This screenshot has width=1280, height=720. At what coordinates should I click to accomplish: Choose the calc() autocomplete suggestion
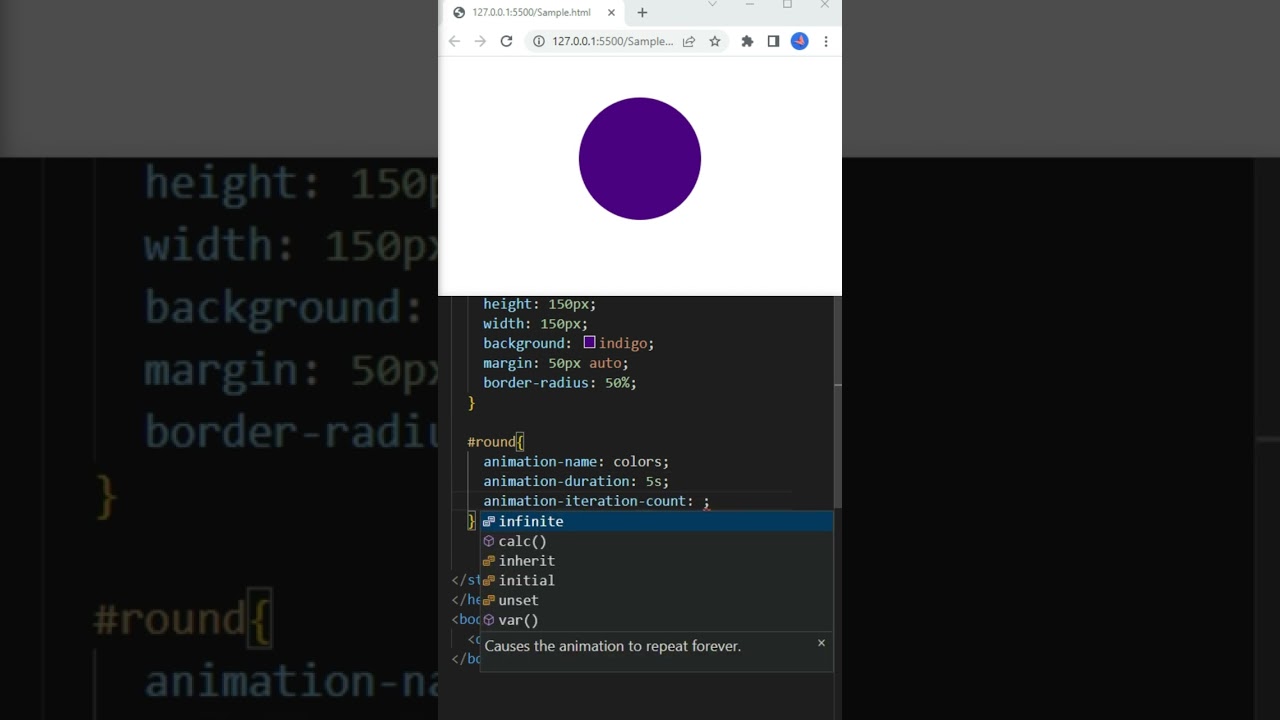pyautogui.click(x=656, y=541)
